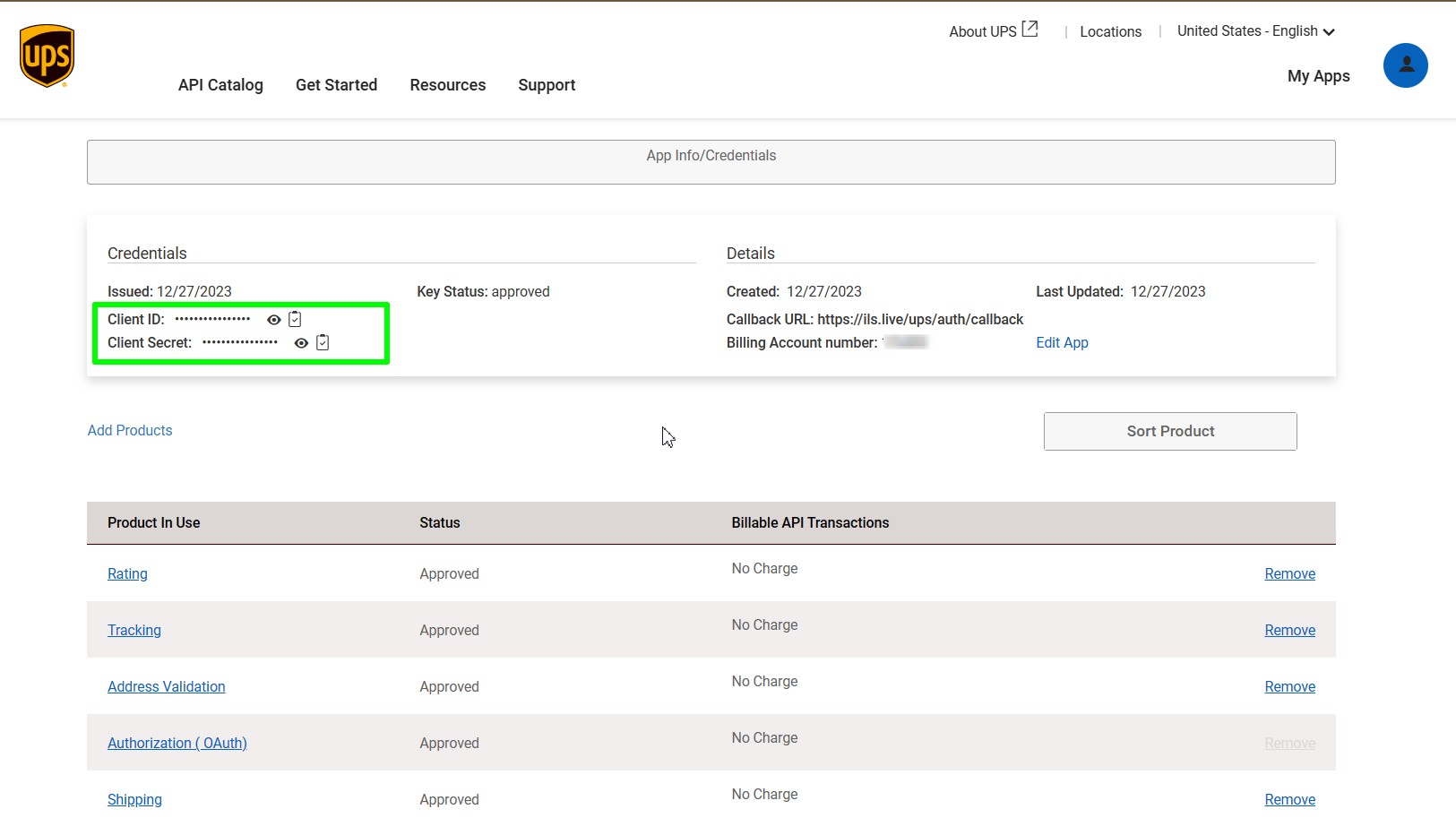The image size is (1456, 835).
Task: Click the Edit App link
Action: click(x=1062, y=342)
